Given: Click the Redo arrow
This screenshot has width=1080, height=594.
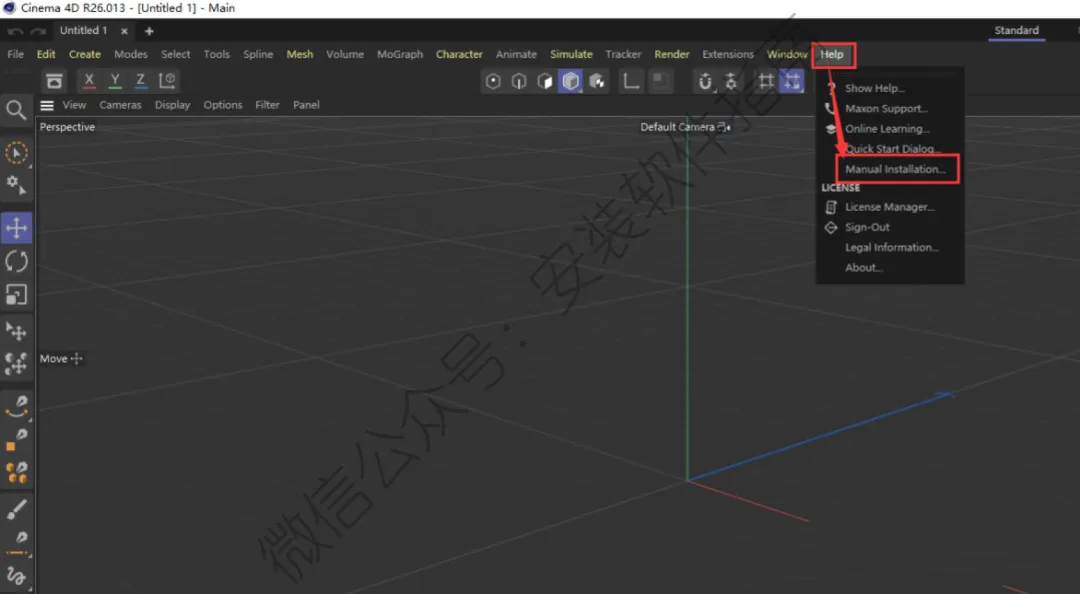Looking at the screenshot, I should (38, 31).
